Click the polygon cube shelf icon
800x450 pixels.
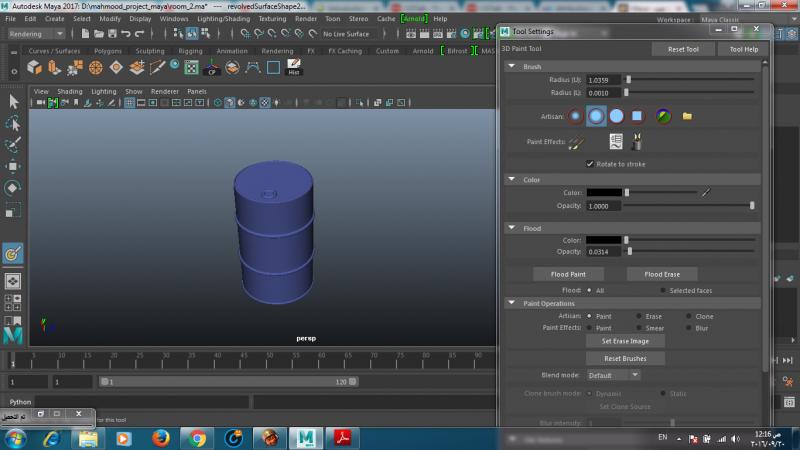[34, 67]
